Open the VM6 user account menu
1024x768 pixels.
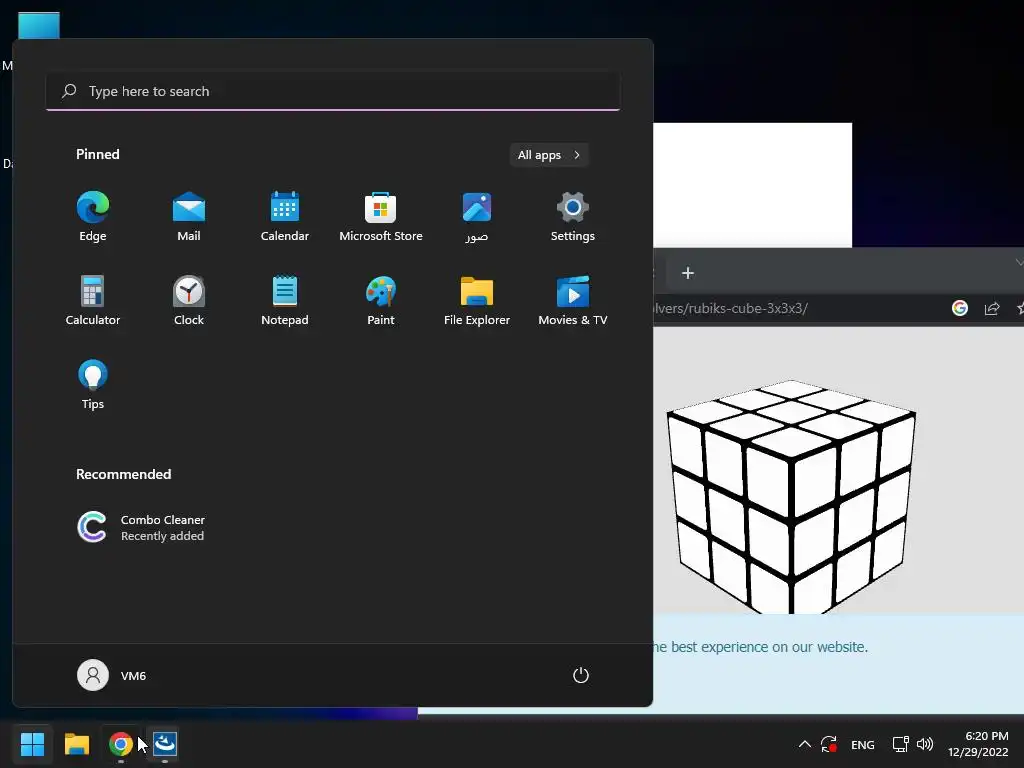point(112,675)
